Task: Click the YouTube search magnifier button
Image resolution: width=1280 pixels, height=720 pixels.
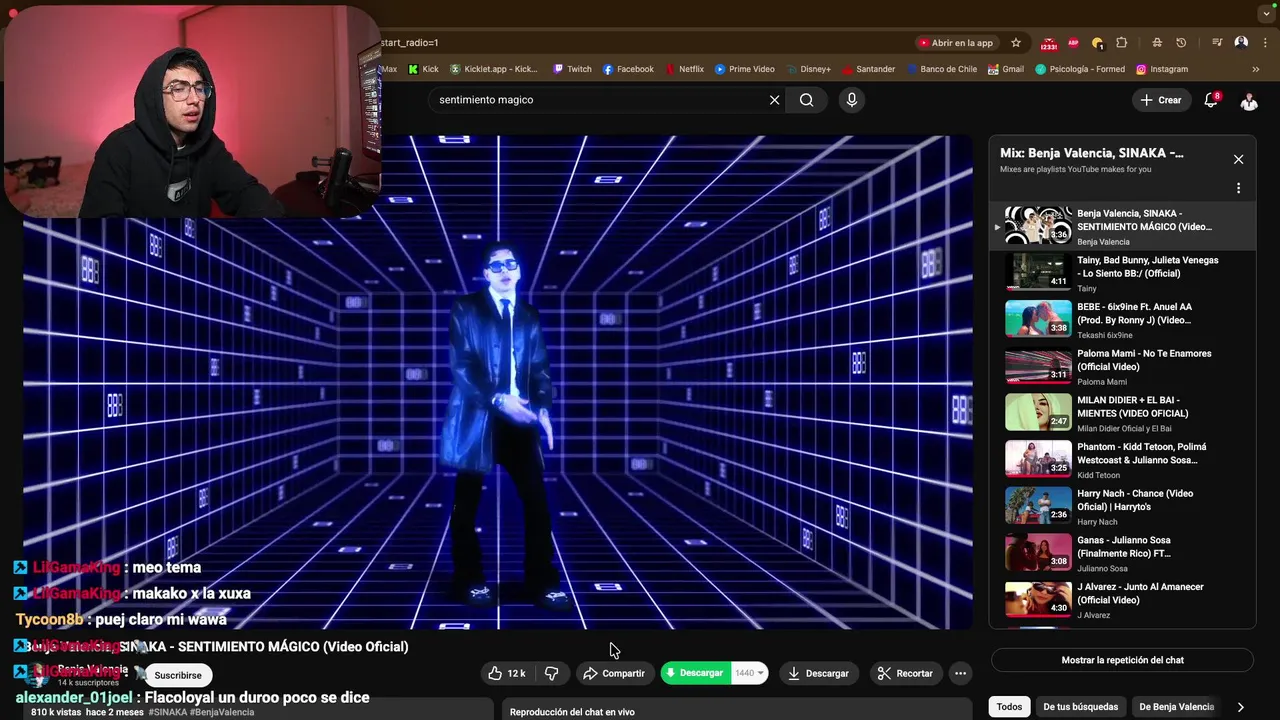Action: [806, 100]
